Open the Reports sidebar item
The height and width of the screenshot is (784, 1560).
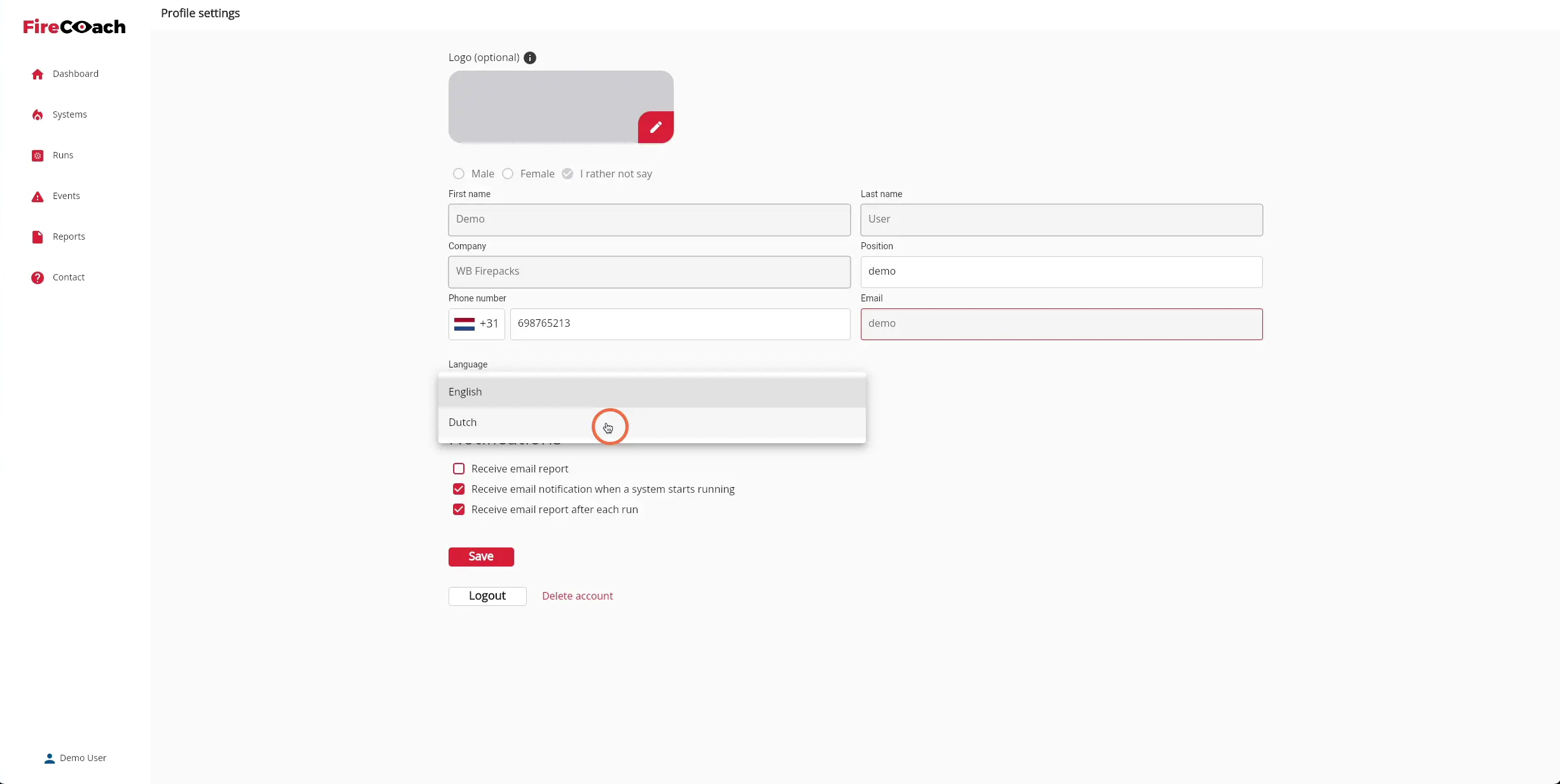[x=69, y=237]
